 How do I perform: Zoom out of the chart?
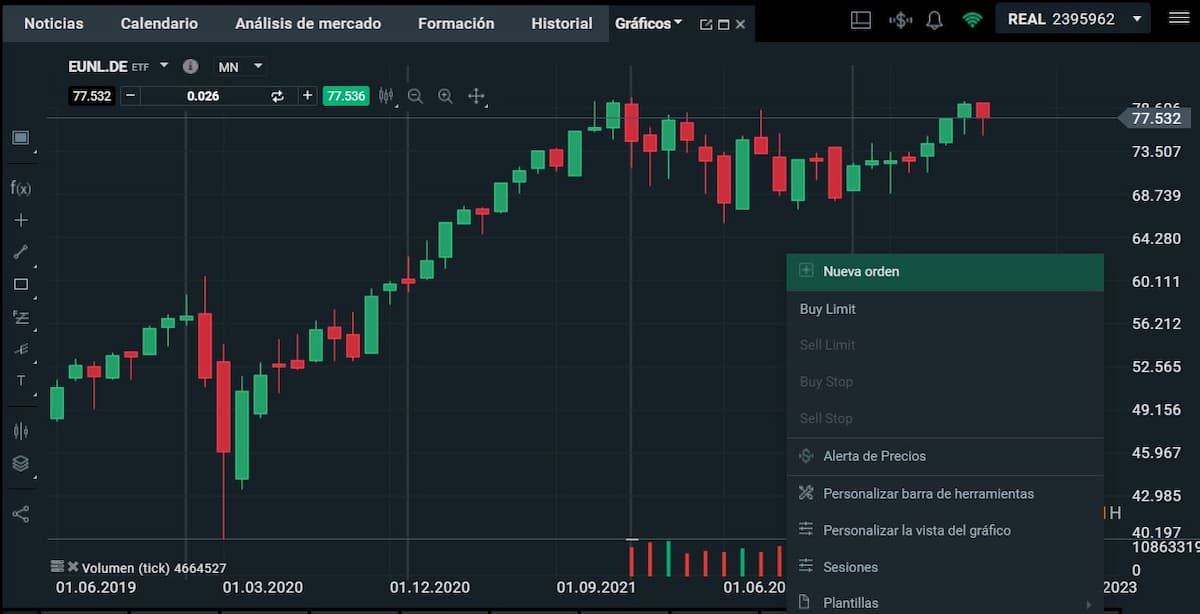click(415, 96)
